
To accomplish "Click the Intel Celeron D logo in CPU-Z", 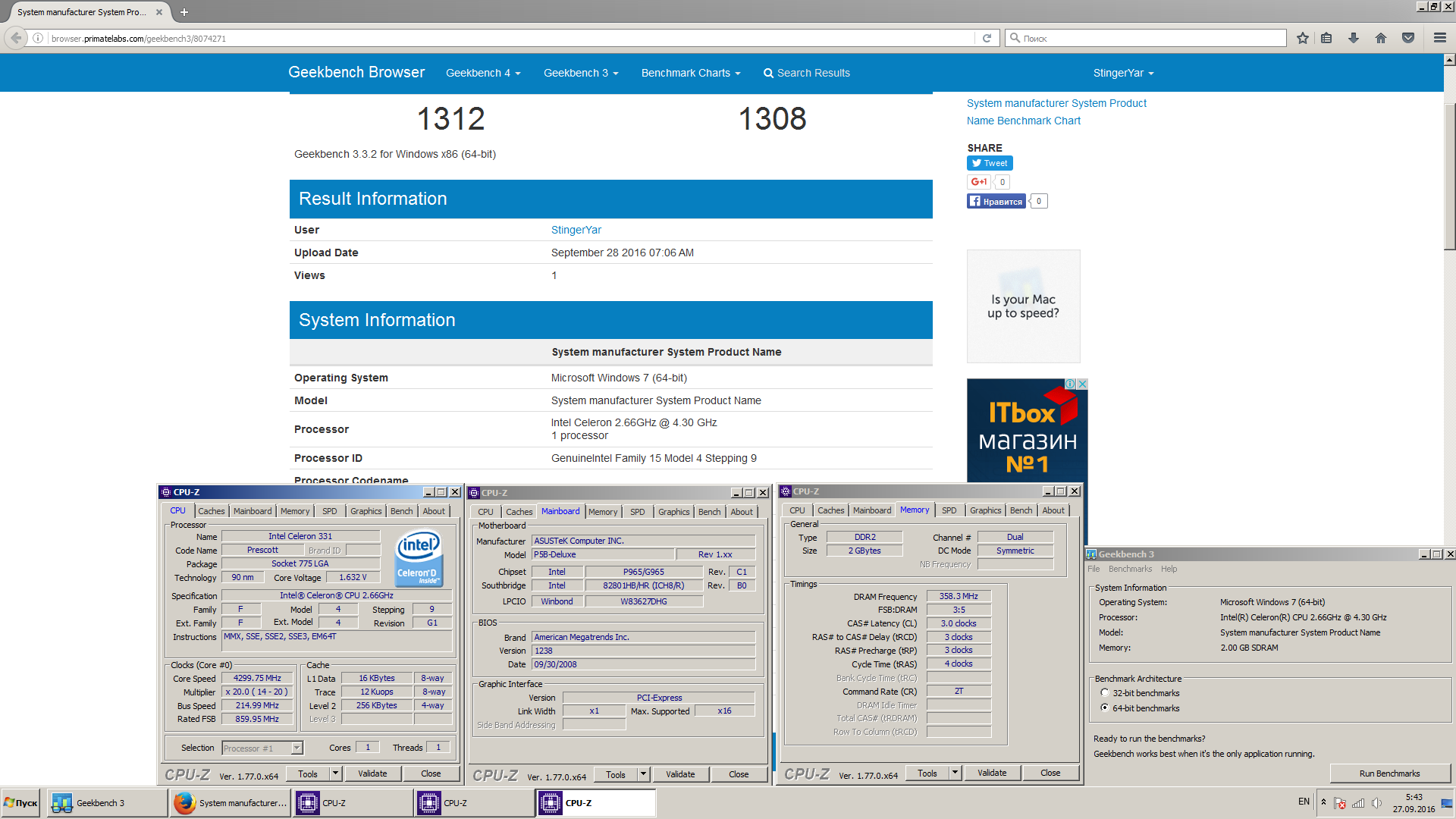I will point(419,558).
